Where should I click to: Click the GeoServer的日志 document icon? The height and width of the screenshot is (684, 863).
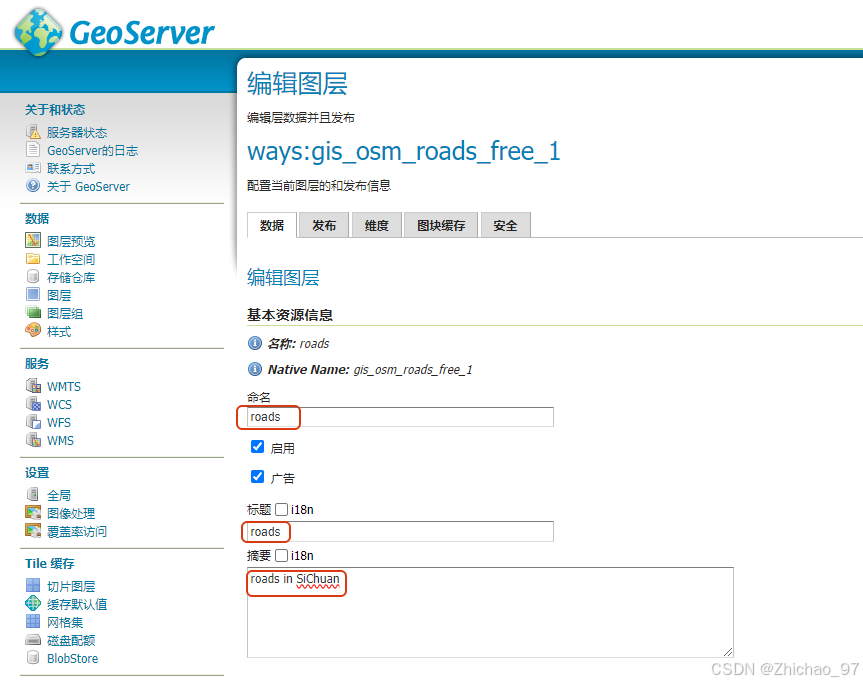coord(33,150)
